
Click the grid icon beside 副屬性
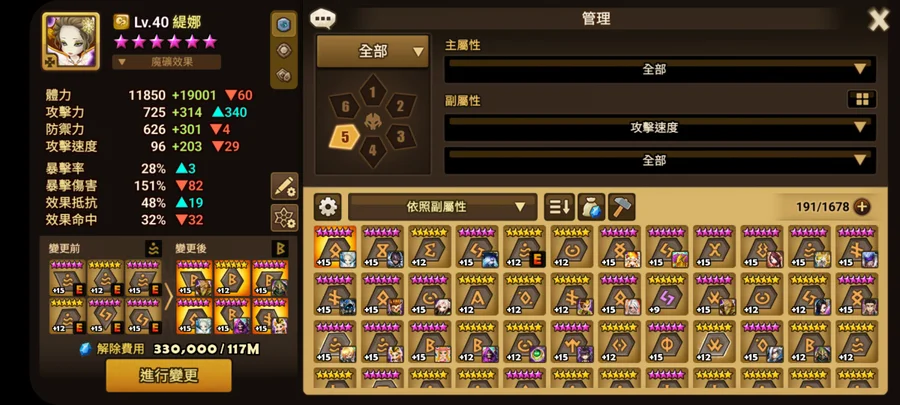coord(862,99)
